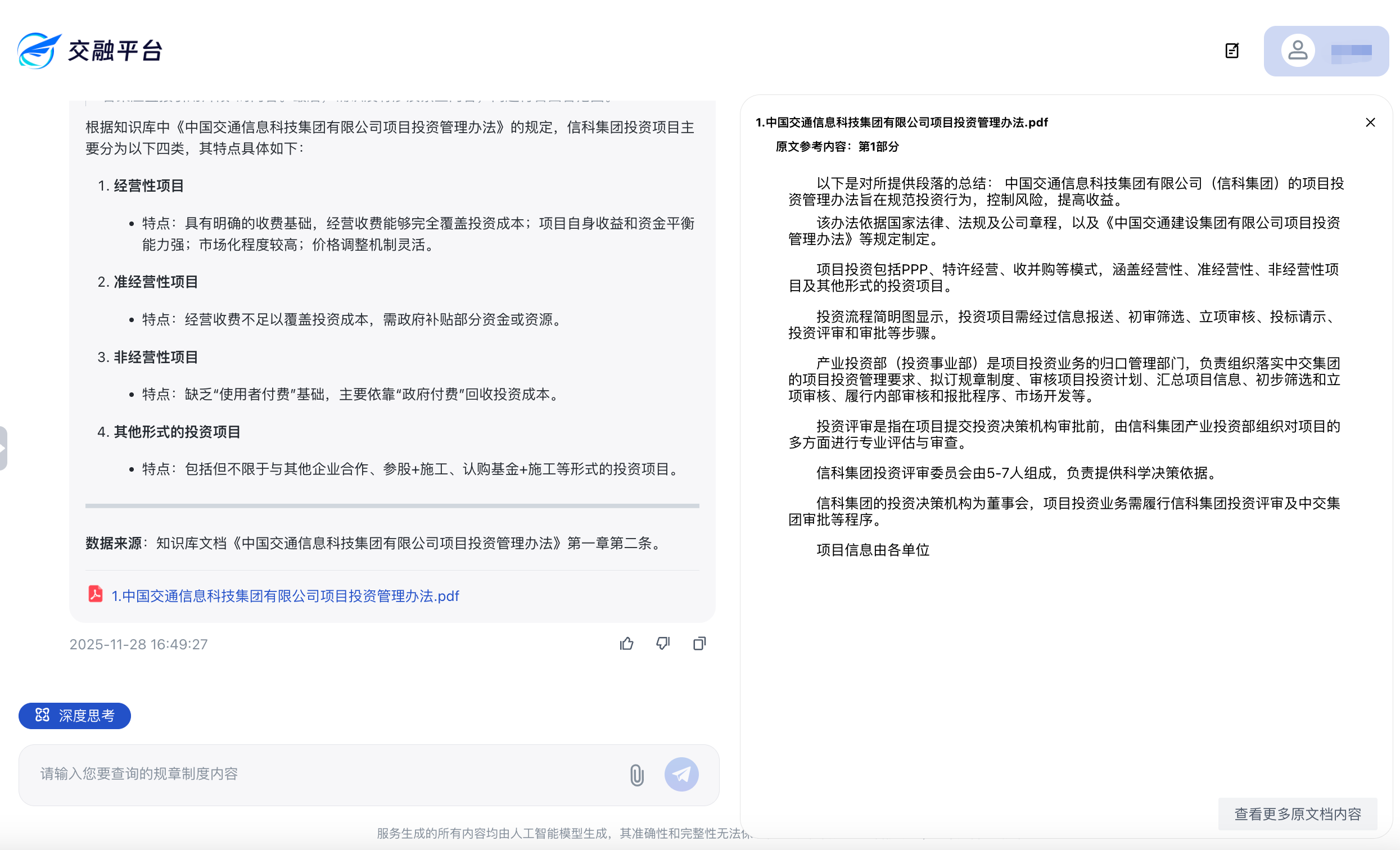This screenshot has width=1400, height=850.
Task: Click the paragraph starting 信科集团的投资决策机构为董事会
Action: pyautogui.click(x=1065, y=512)
